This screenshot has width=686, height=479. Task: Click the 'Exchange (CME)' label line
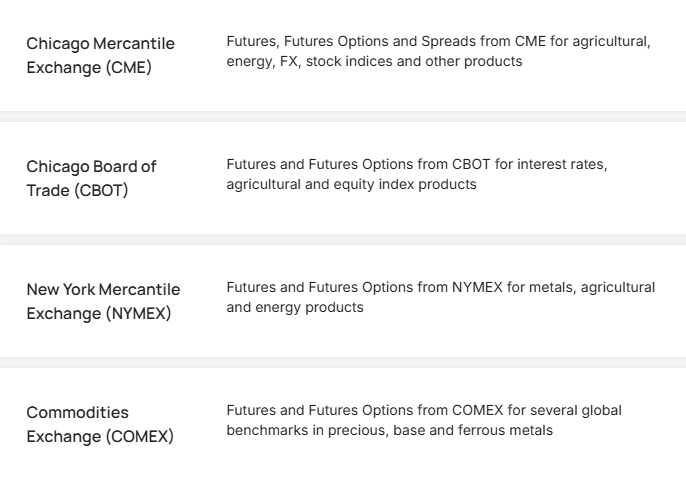[89, 68]
